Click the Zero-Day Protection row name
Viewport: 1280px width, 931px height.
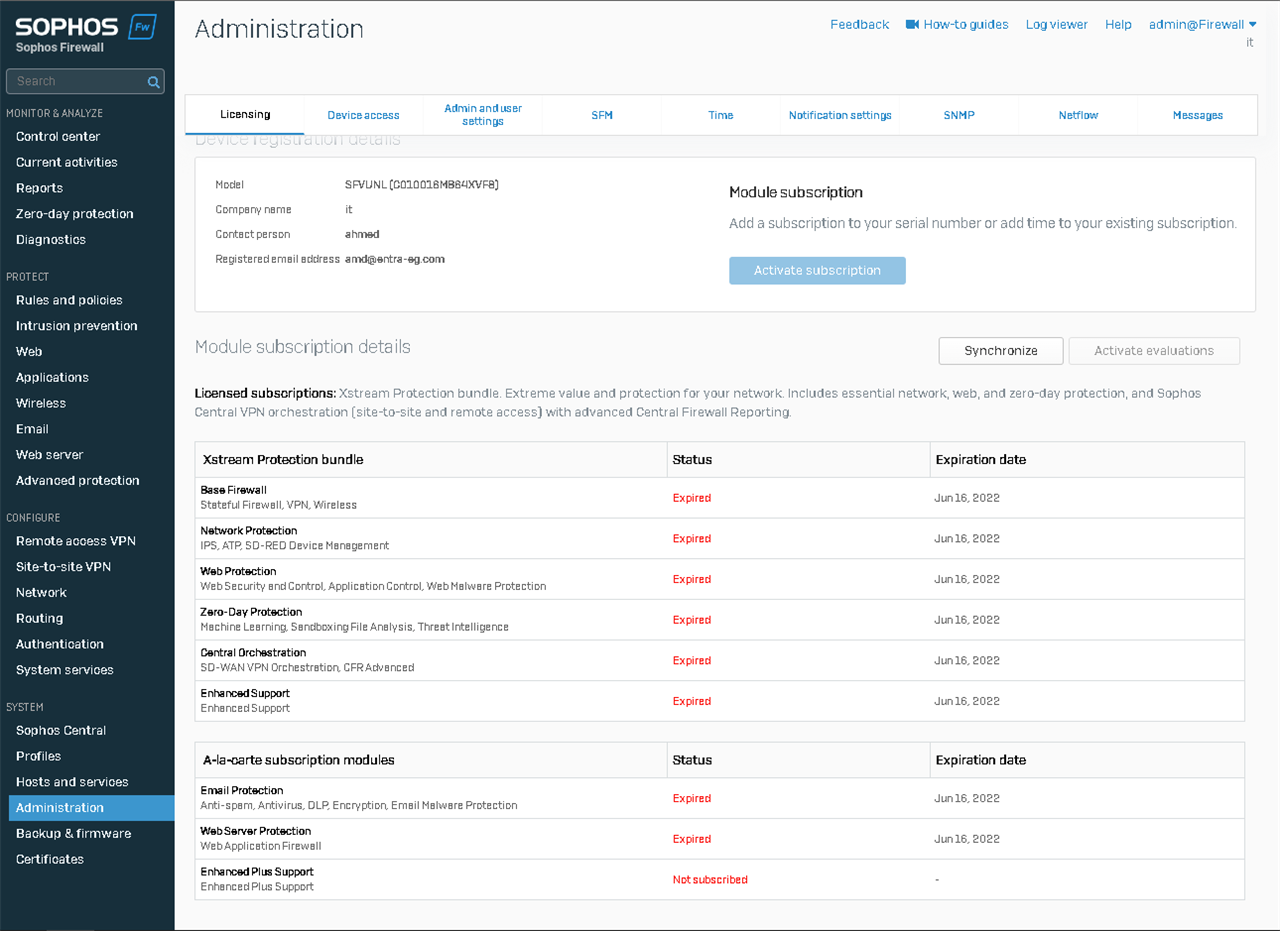click(x=251, y=612)
